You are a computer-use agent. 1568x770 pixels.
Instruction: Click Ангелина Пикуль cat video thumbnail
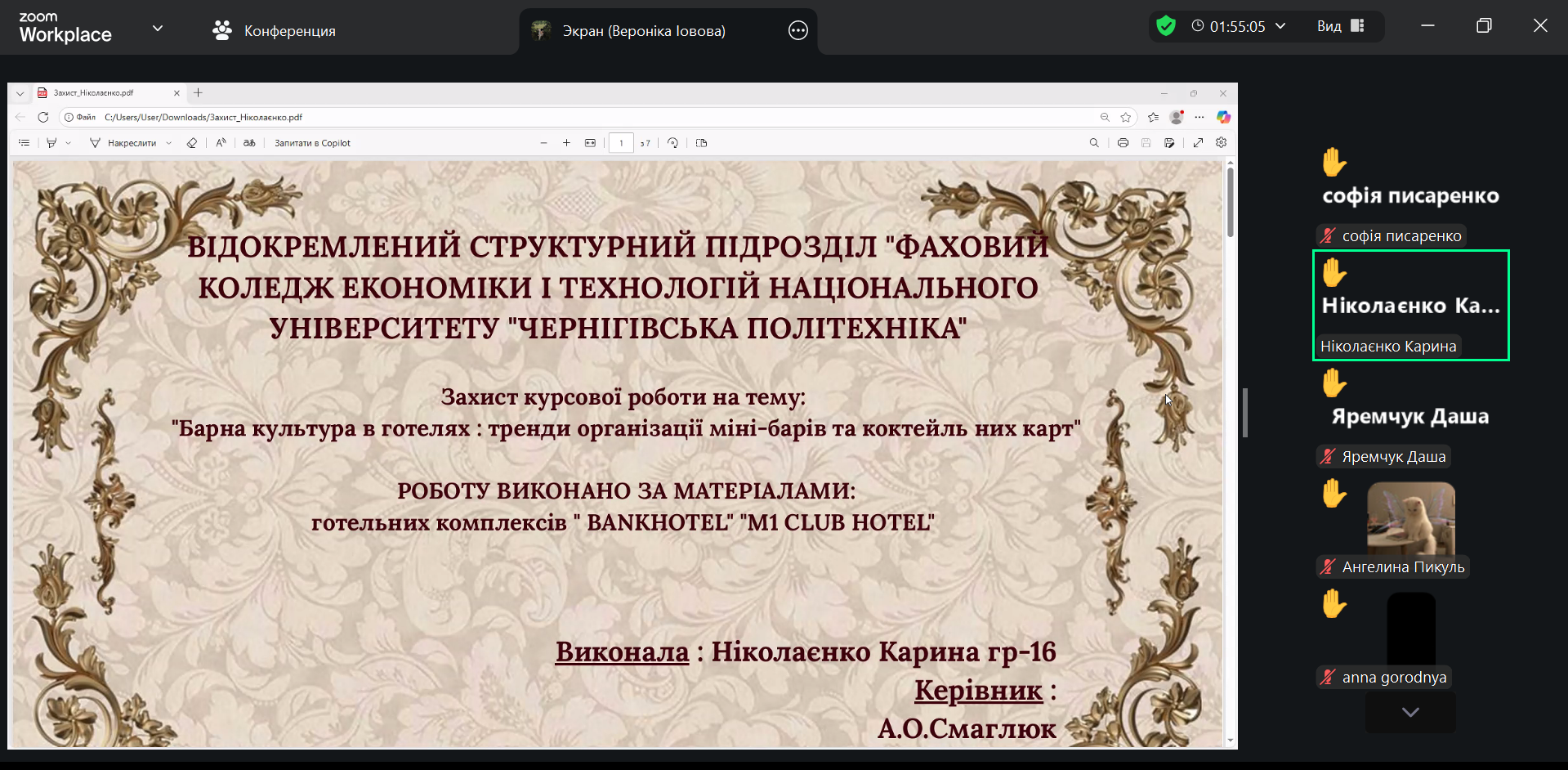coord(1410,518)
